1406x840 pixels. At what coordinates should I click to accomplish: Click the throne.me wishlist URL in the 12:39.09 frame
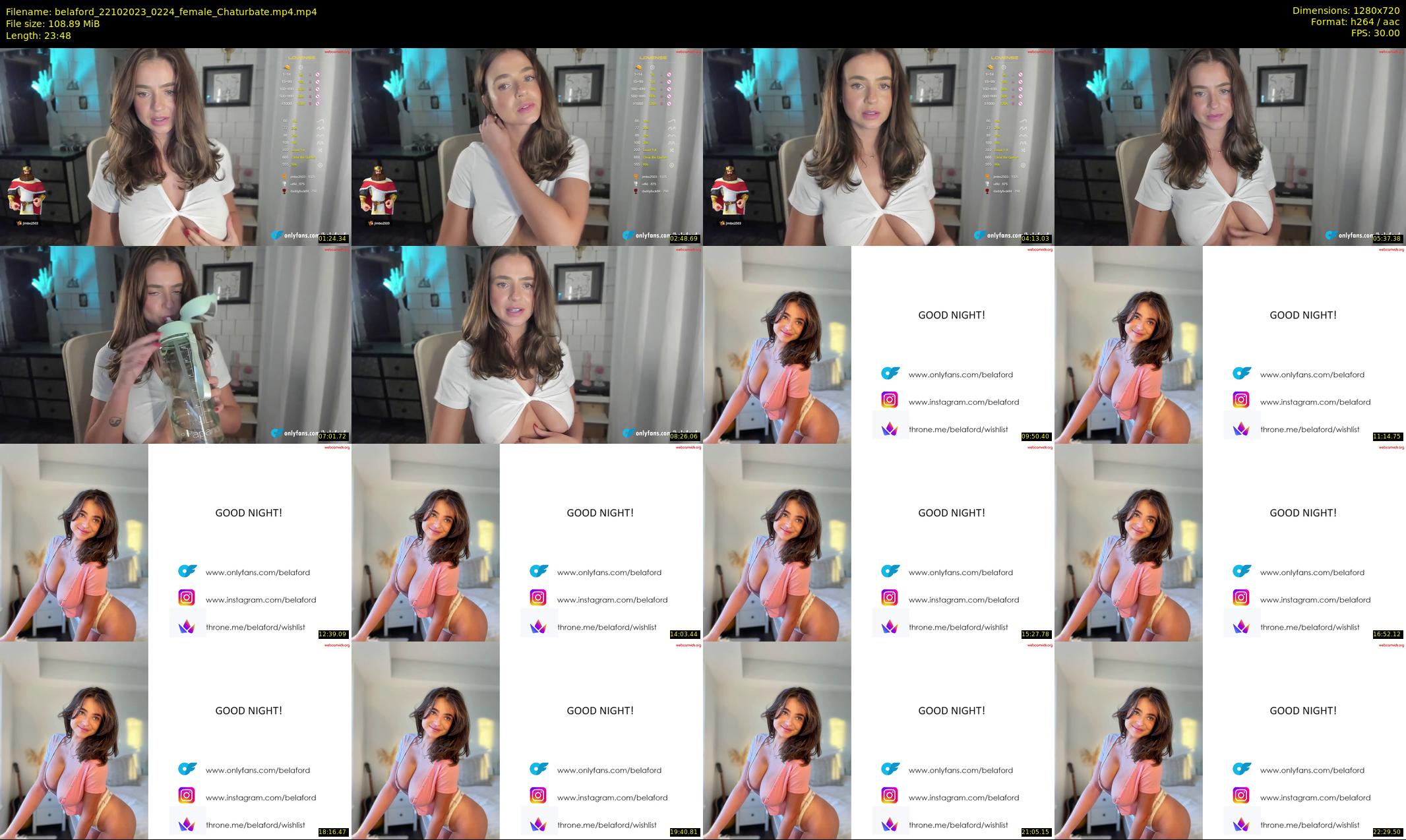click(255, 627)
